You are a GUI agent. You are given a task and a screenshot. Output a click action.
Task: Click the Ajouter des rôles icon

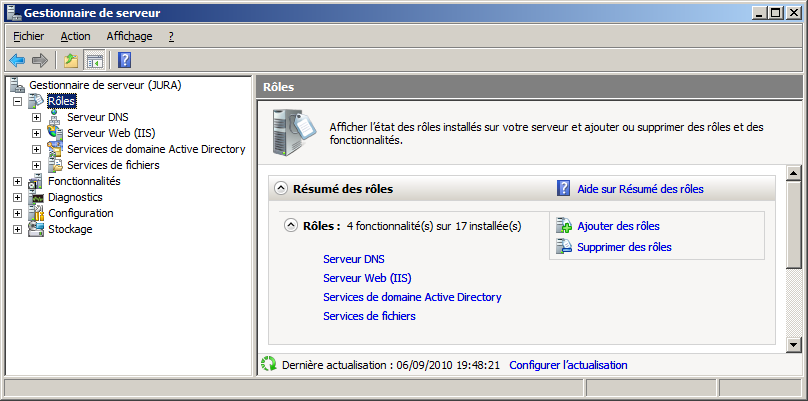coord(564,226)
